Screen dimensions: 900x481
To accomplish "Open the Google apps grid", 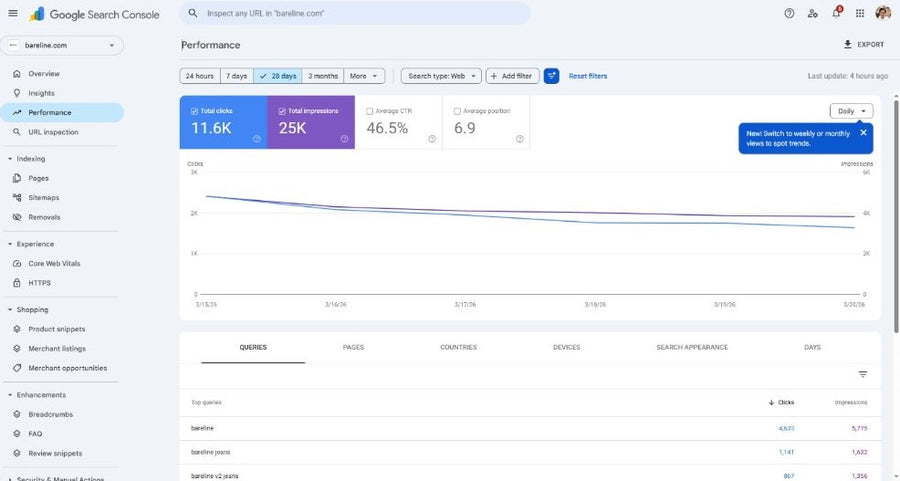I will pos(860,13).
